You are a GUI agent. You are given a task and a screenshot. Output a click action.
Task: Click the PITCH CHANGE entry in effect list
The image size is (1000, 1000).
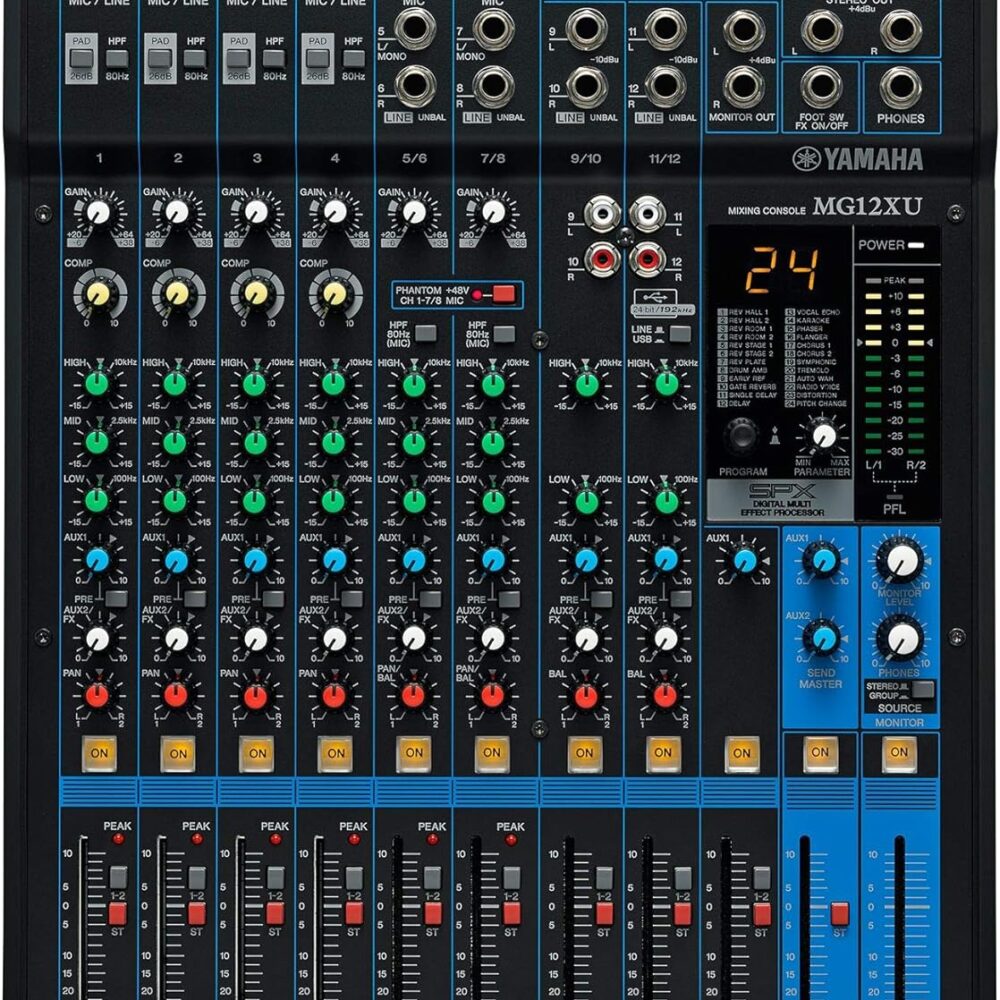(x=816, y=404)
